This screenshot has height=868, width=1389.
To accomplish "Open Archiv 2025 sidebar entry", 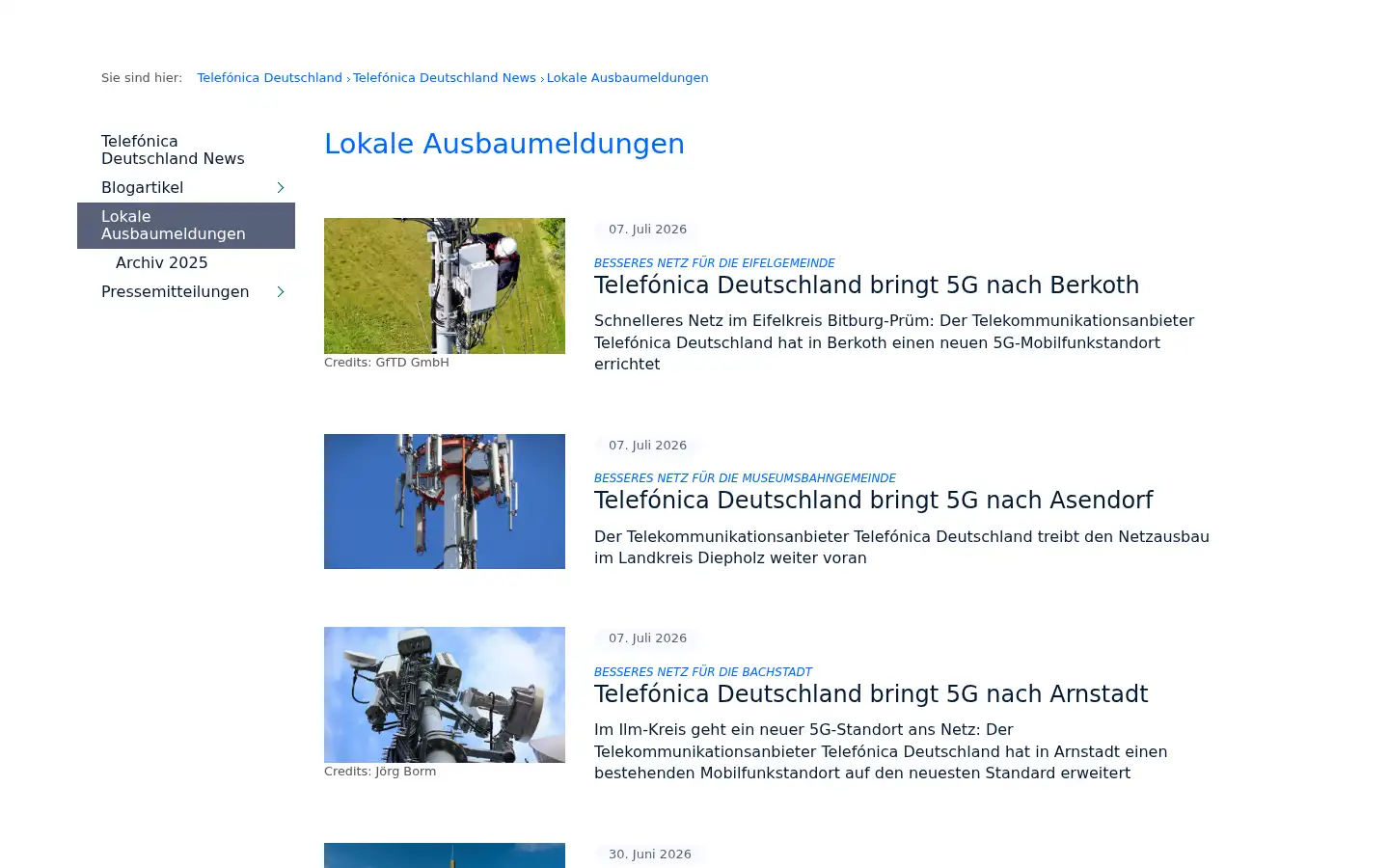I will pyautogui.click(x=161, y=262).
